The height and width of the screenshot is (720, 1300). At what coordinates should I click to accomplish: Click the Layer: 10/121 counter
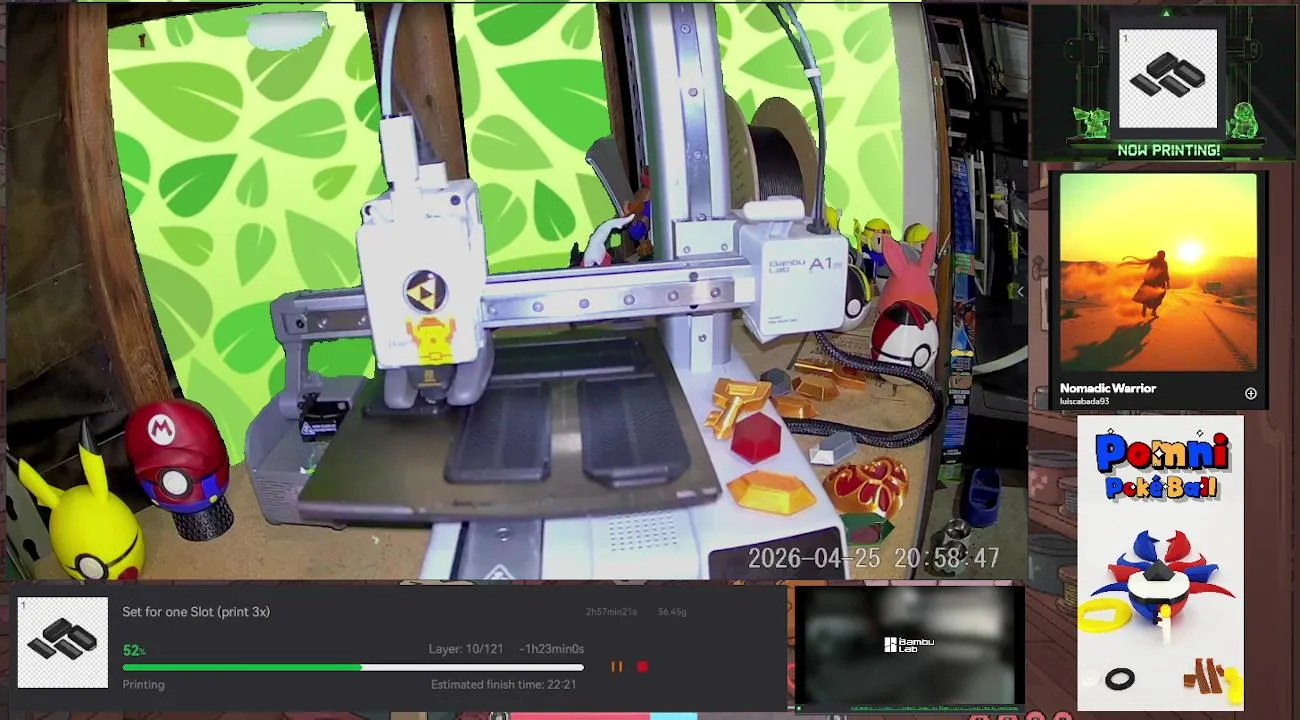click(466, 649)
